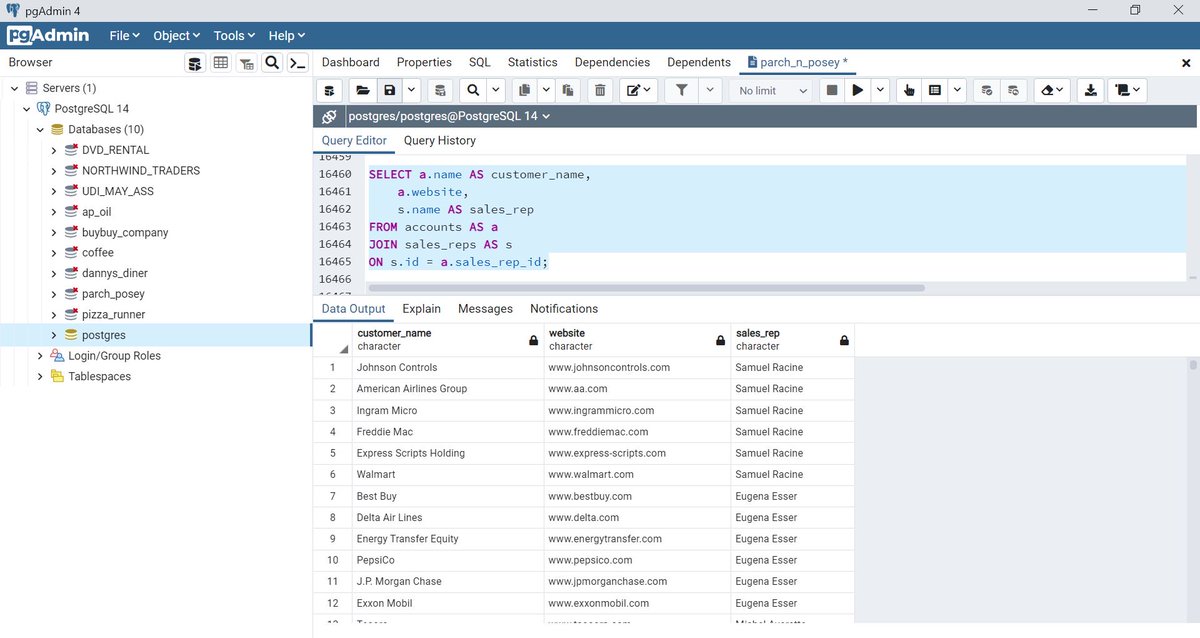Screen dimensions: 1200x638
Task: Open the Object menu
Action: tap(176, 35)
